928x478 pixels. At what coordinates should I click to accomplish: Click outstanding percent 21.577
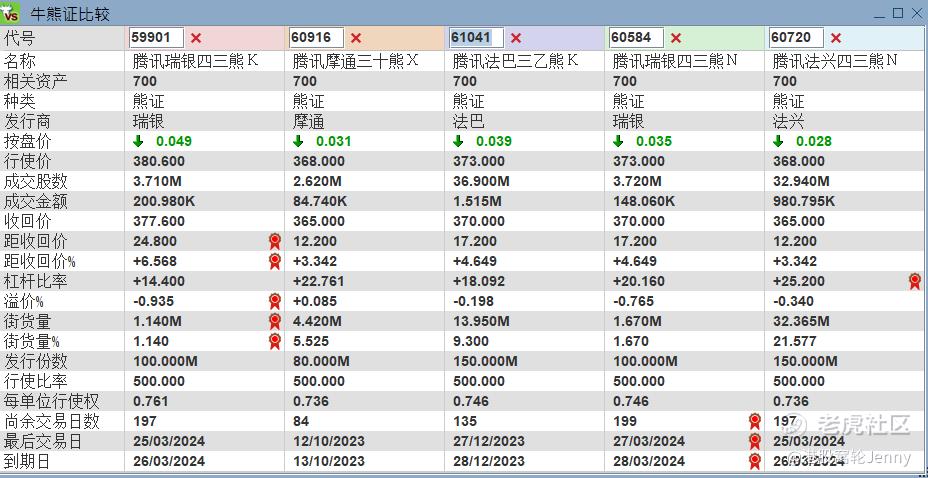tap(794, 341)
